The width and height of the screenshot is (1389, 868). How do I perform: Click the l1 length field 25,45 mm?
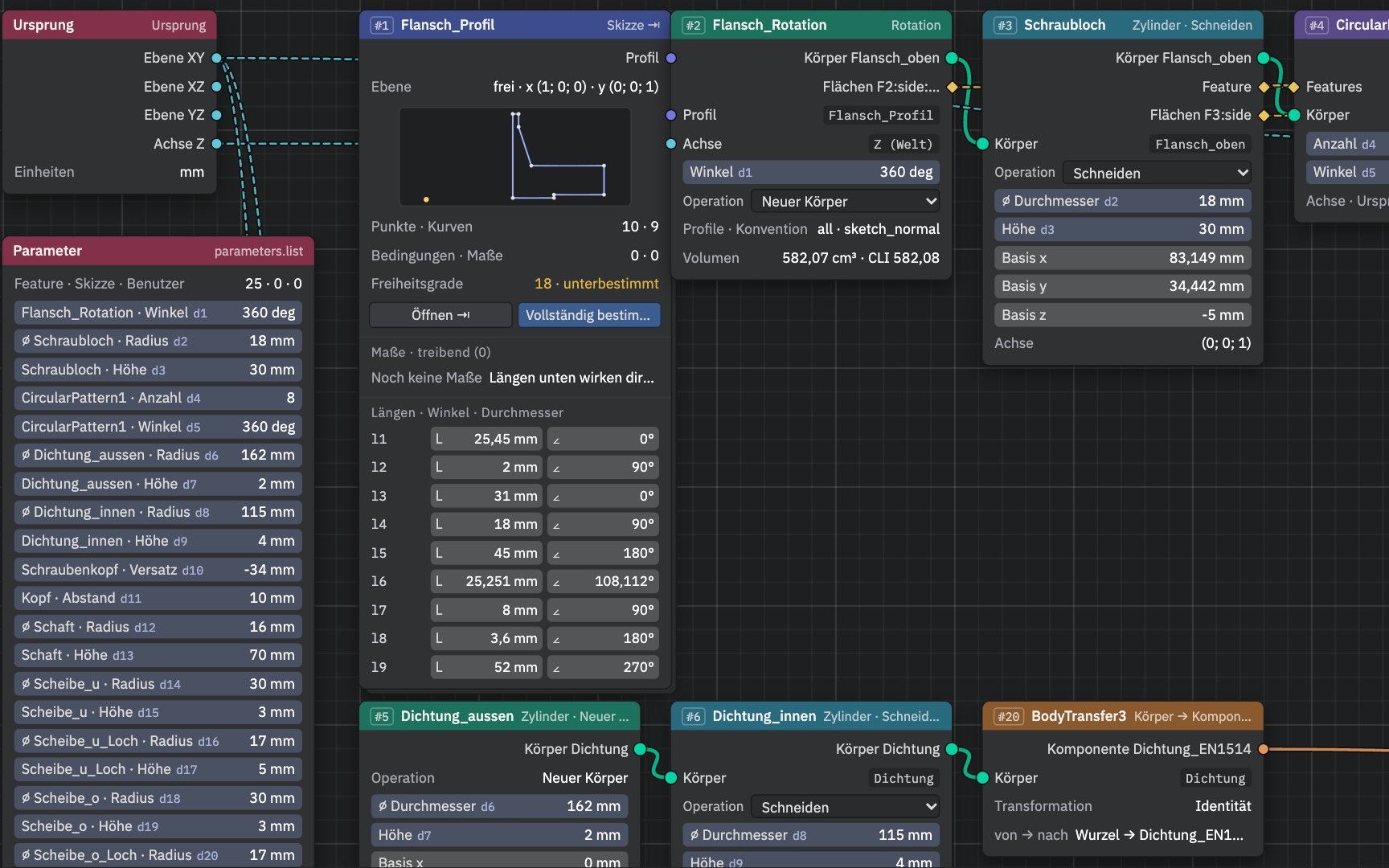486,439
